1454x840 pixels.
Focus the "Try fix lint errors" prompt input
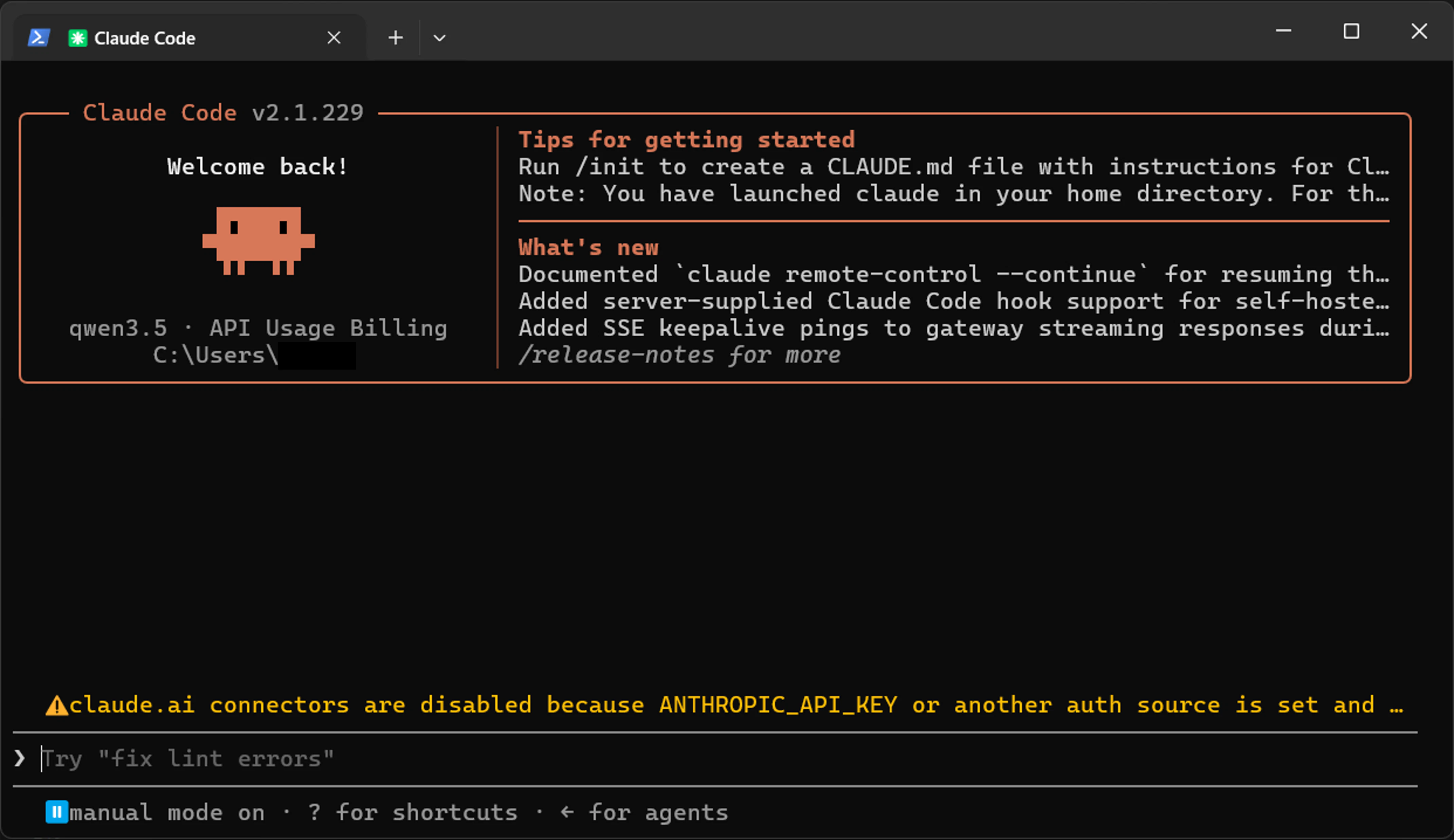[x=715, y=759]
